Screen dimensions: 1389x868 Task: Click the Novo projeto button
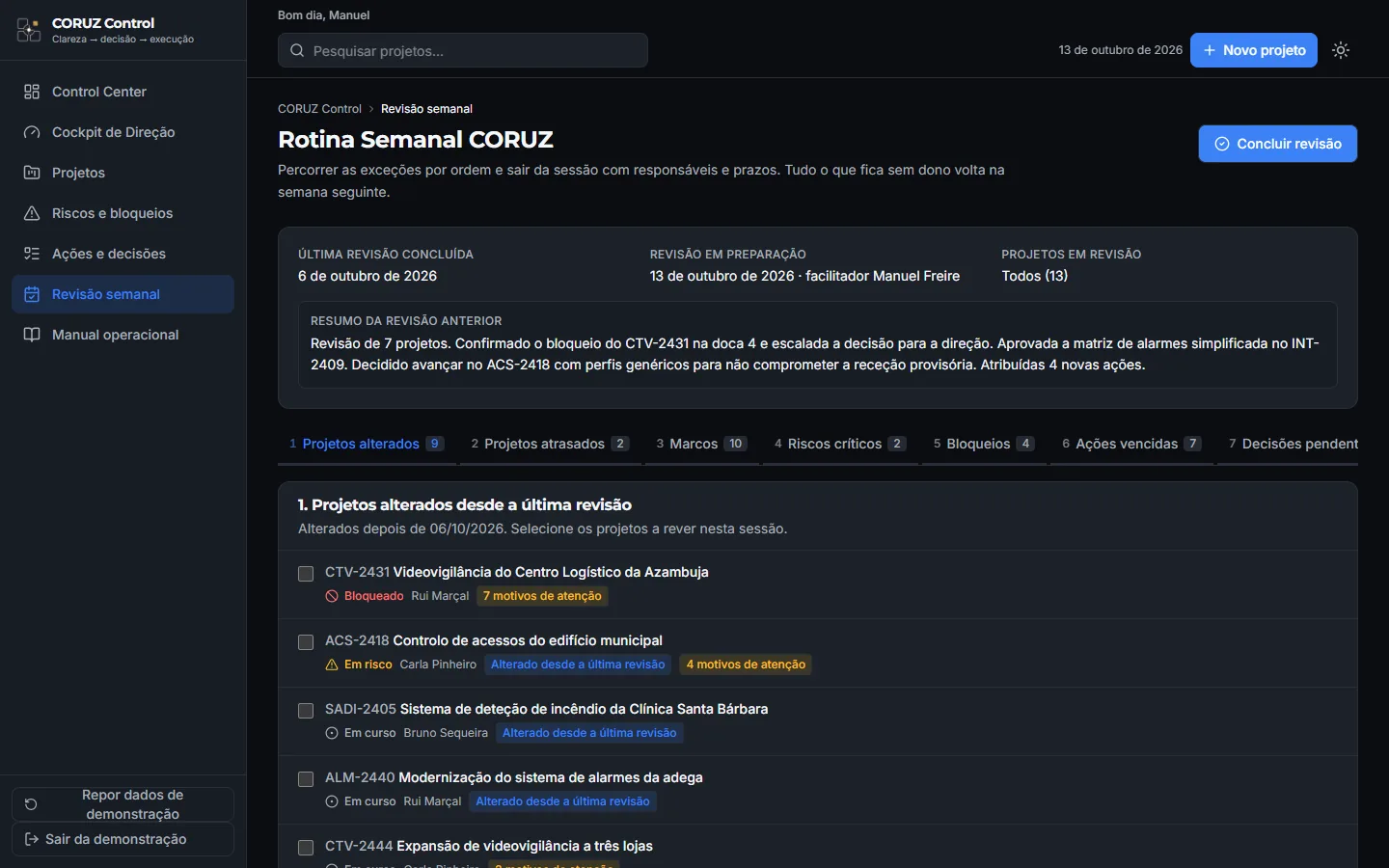[x=1253, y=50]
